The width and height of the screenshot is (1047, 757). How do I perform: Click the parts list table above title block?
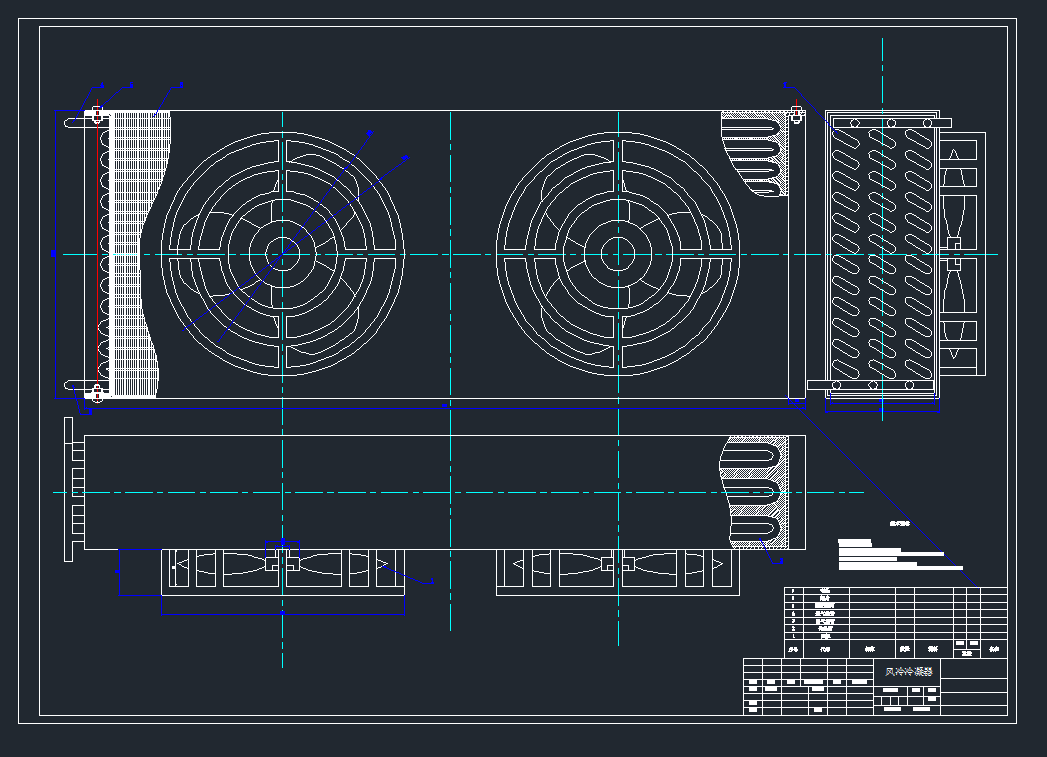click(x=895, y=620)
